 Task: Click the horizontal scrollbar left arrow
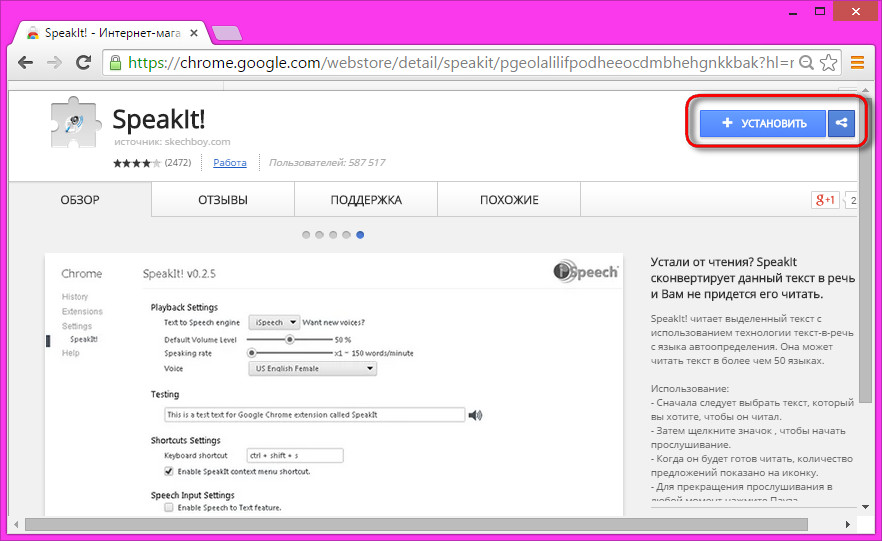[16, 525]
